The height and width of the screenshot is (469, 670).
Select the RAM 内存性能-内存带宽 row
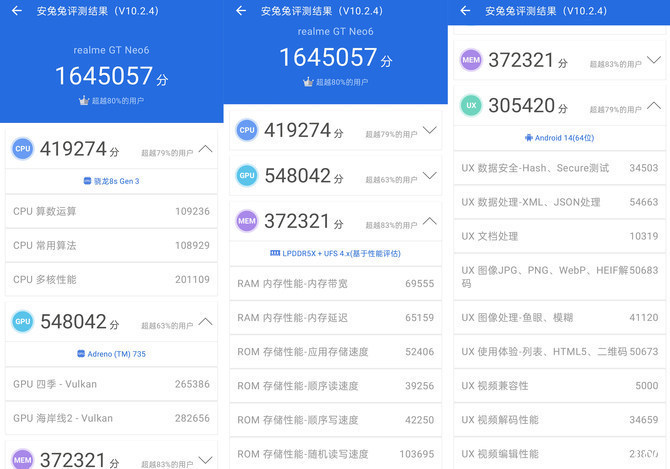[335, 283]
